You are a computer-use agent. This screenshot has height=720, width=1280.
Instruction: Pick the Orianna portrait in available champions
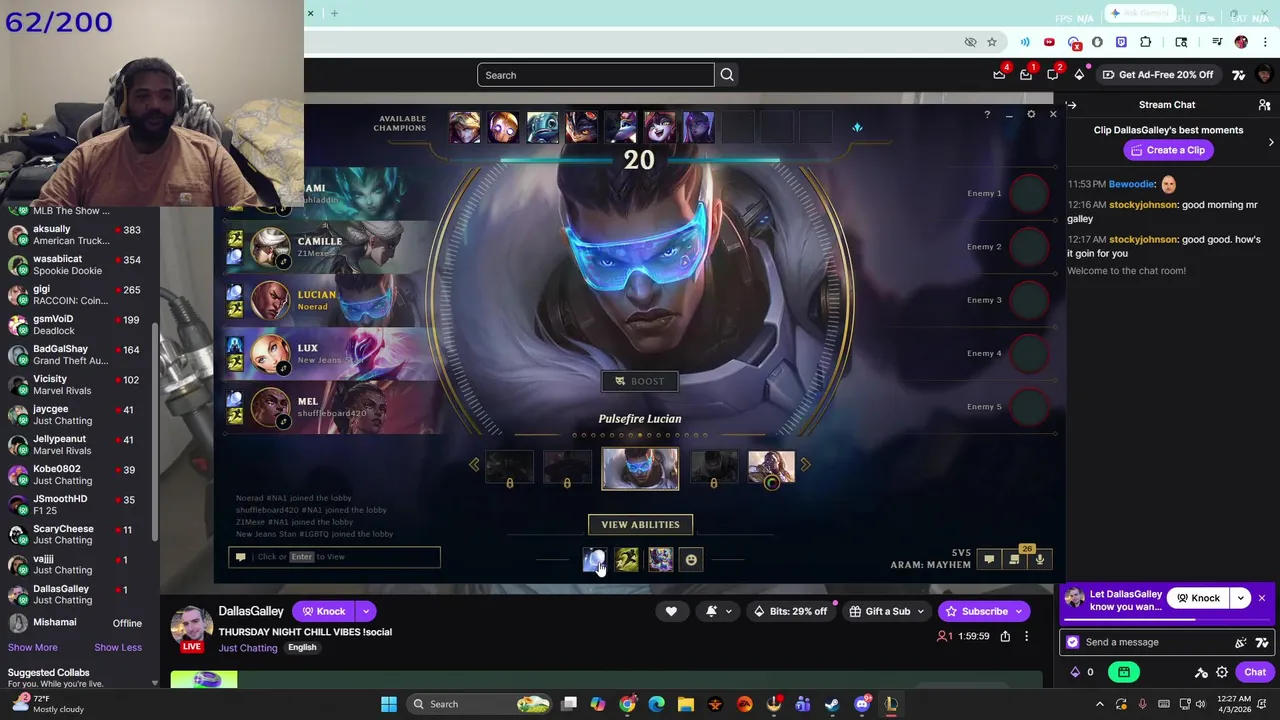[x=503, y=127]
